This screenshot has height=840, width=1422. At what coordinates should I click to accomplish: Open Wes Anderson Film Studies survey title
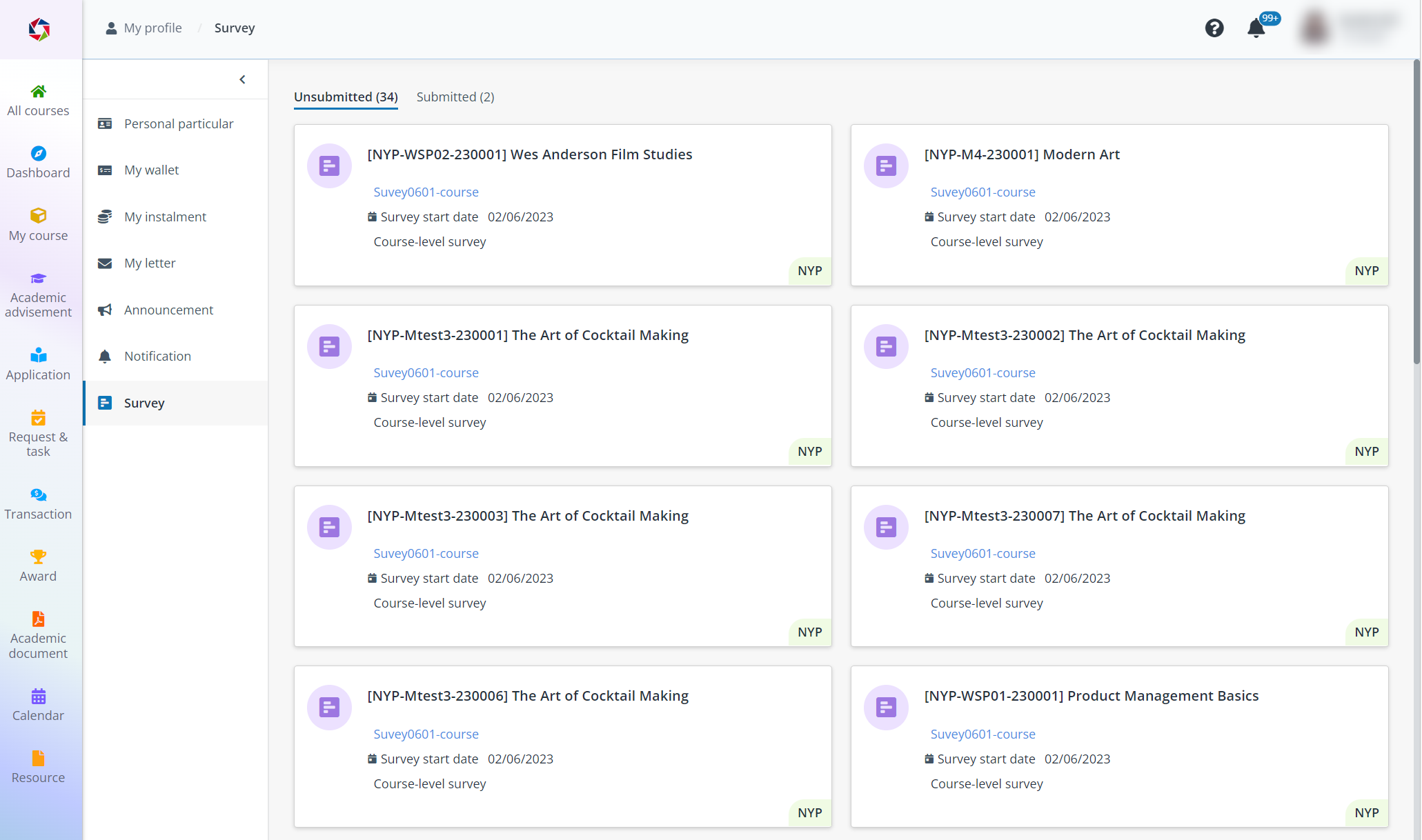(529, 154)
